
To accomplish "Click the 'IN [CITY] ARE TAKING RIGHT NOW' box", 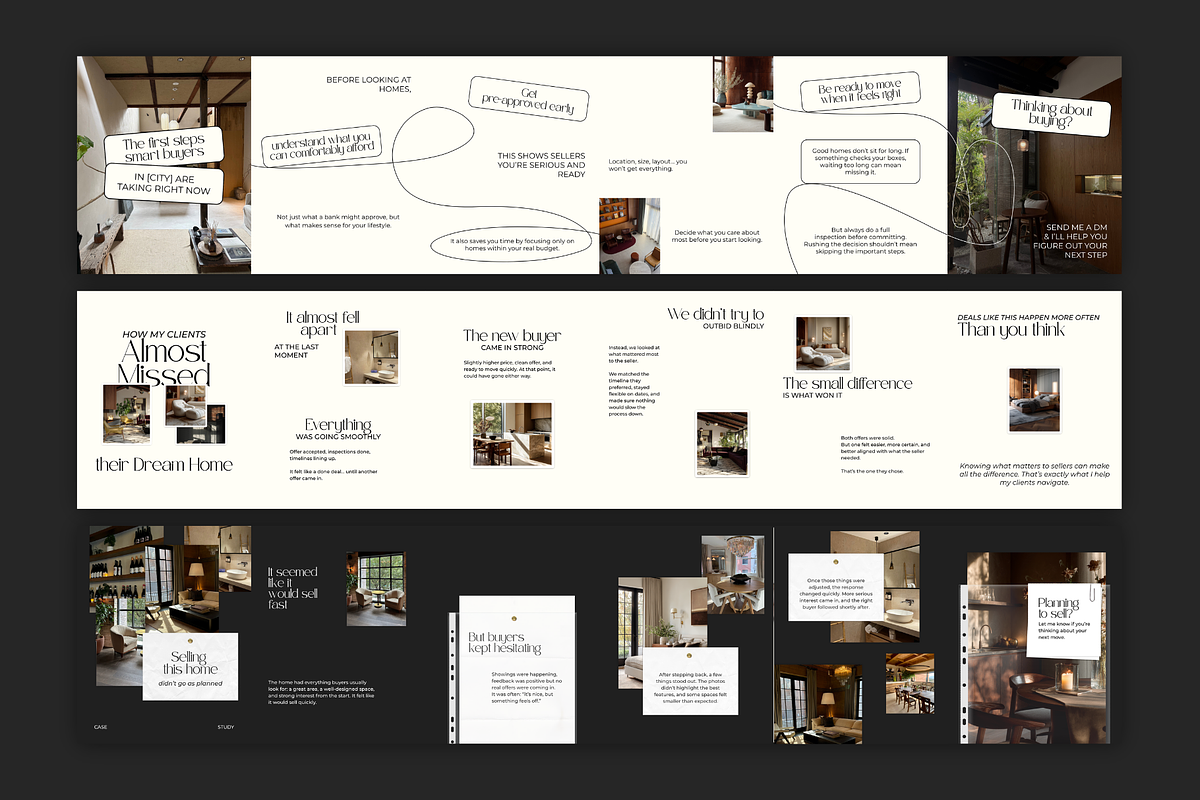I will point(165,183).
